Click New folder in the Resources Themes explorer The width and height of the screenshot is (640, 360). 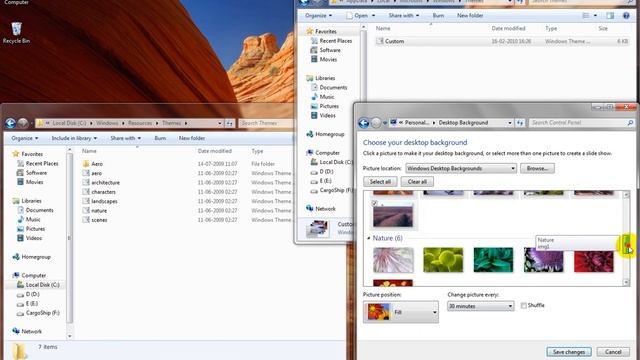[192, 138]
